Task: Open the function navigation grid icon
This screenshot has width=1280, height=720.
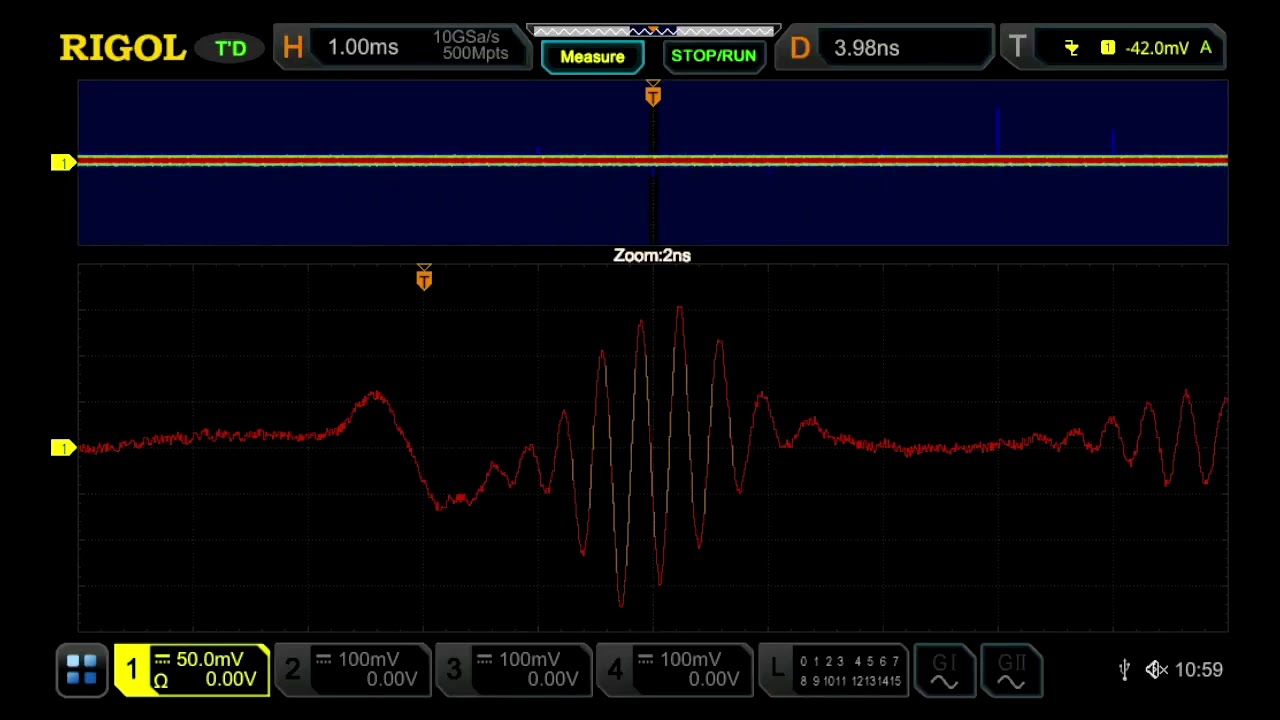Action: [81, 670]
